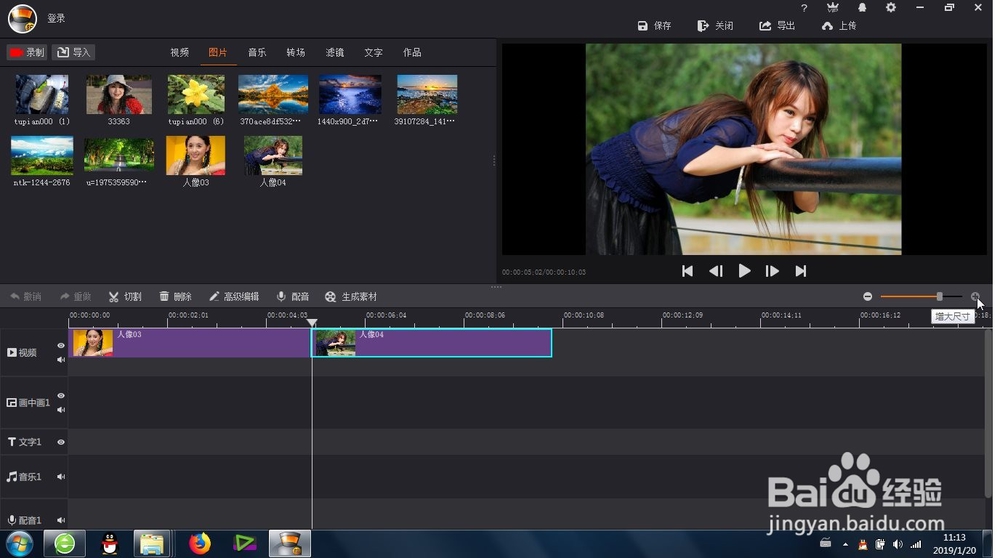
Task: Open the QQ penguin taskbar icon
Action: tap(110, 544)
